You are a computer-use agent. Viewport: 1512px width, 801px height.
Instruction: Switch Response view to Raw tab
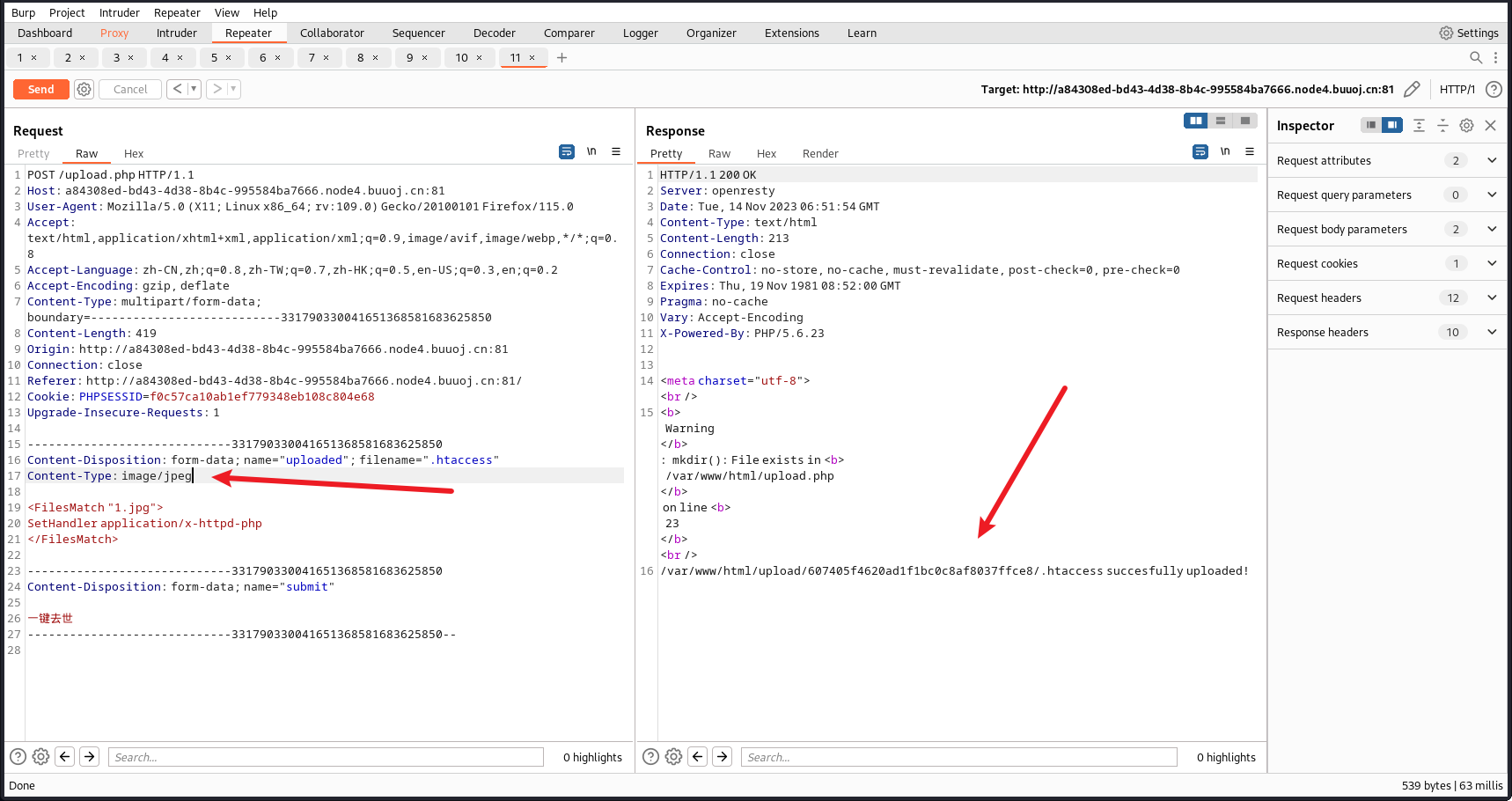719,153
